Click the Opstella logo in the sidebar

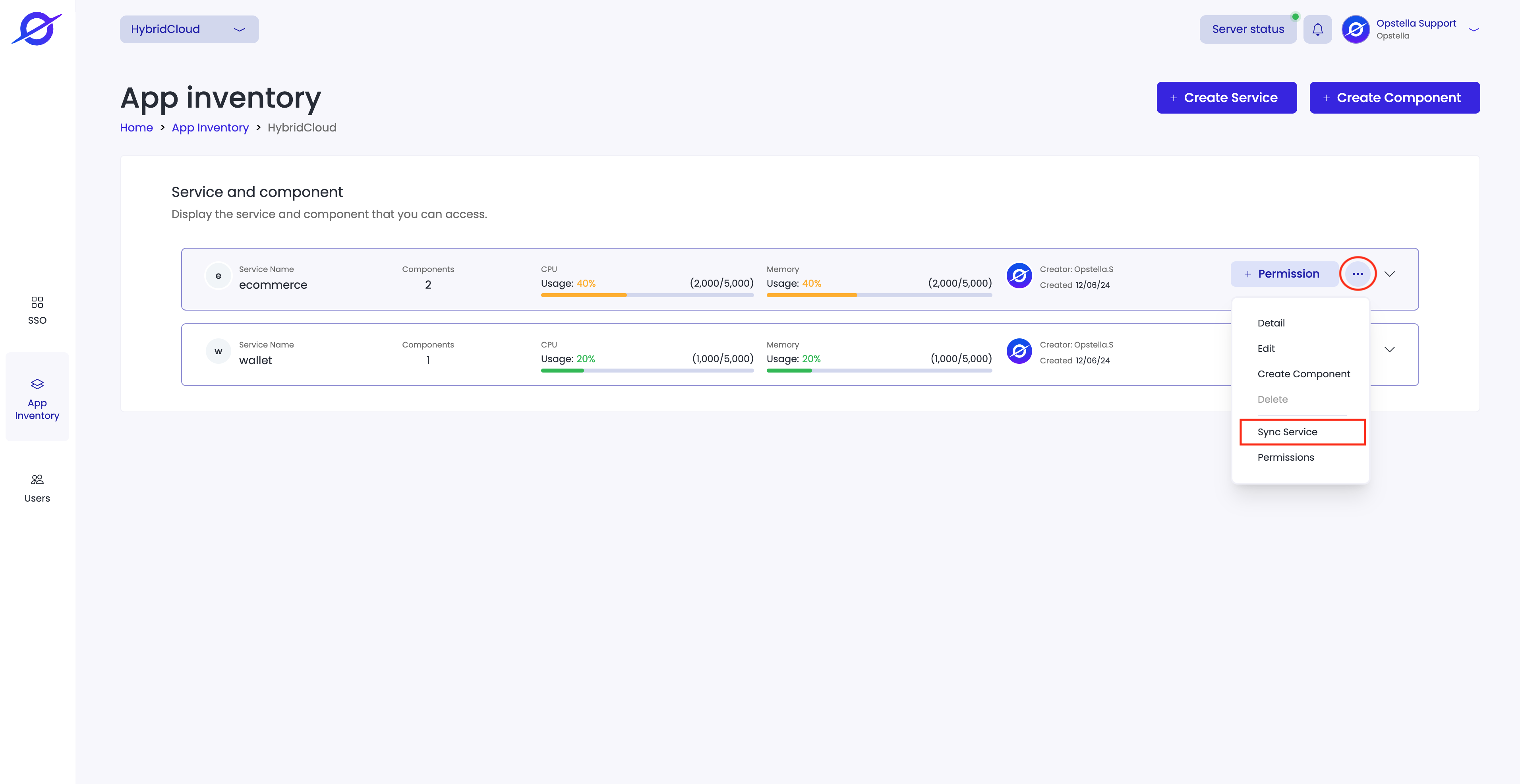[37, 28]
